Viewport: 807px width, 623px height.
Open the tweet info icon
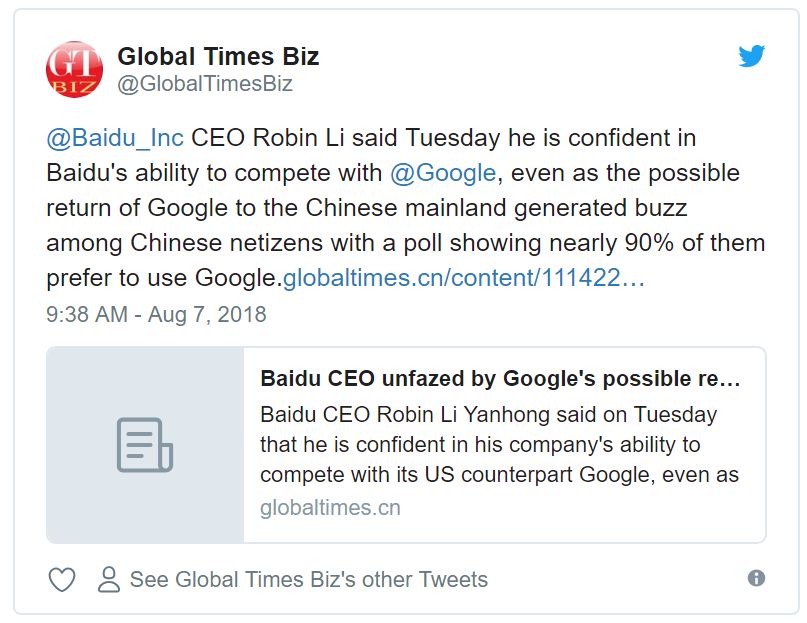756,578
